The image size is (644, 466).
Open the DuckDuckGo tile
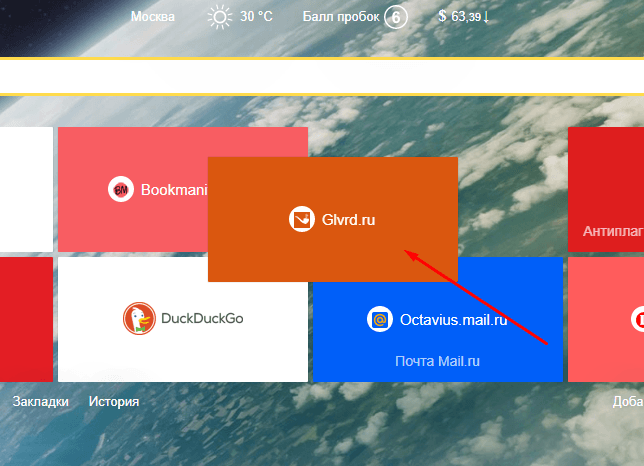(x=183, y=319)
